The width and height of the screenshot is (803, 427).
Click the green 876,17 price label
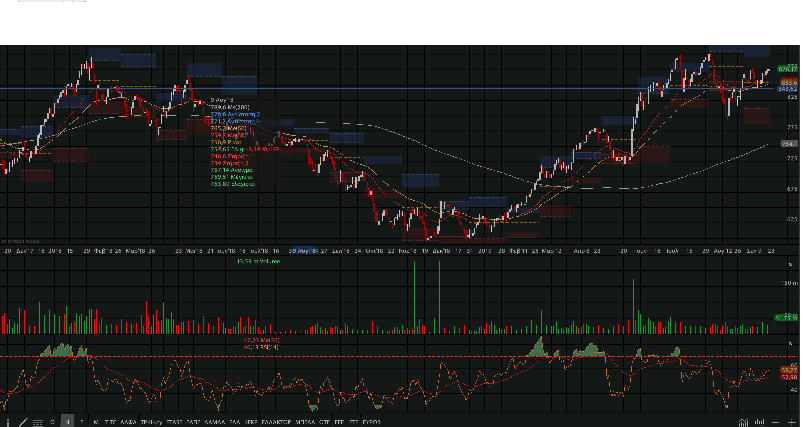(x=788, y=69)
